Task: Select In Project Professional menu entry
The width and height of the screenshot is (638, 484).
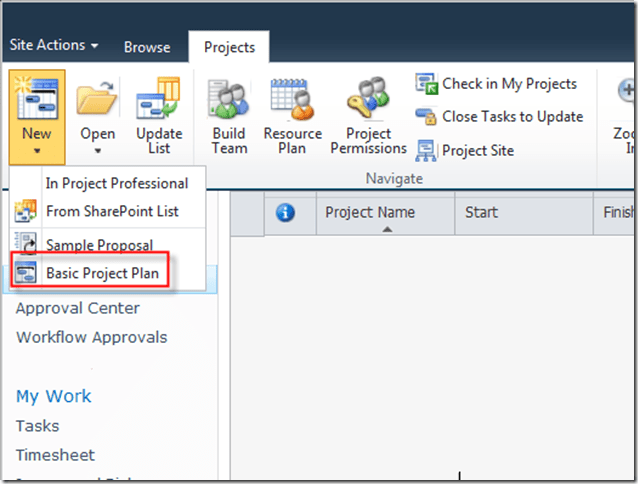Action: (116, 183)
